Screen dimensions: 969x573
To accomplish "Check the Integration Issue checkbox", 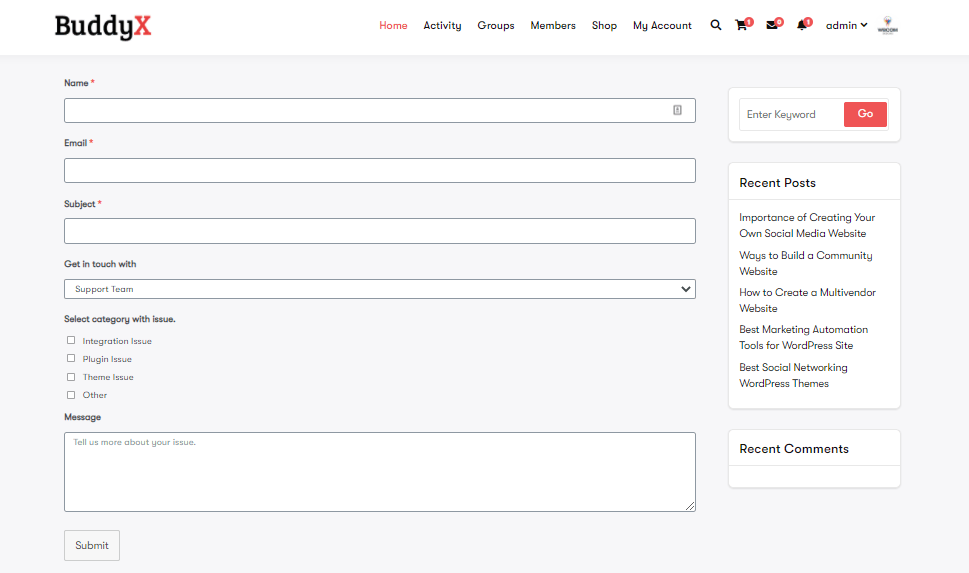I will pyautogui.click(x=71, y=341).
